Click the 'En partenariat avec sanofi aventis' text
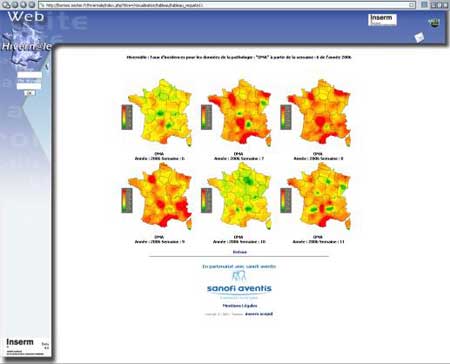450x364 pixels. [x=239, y=266]
